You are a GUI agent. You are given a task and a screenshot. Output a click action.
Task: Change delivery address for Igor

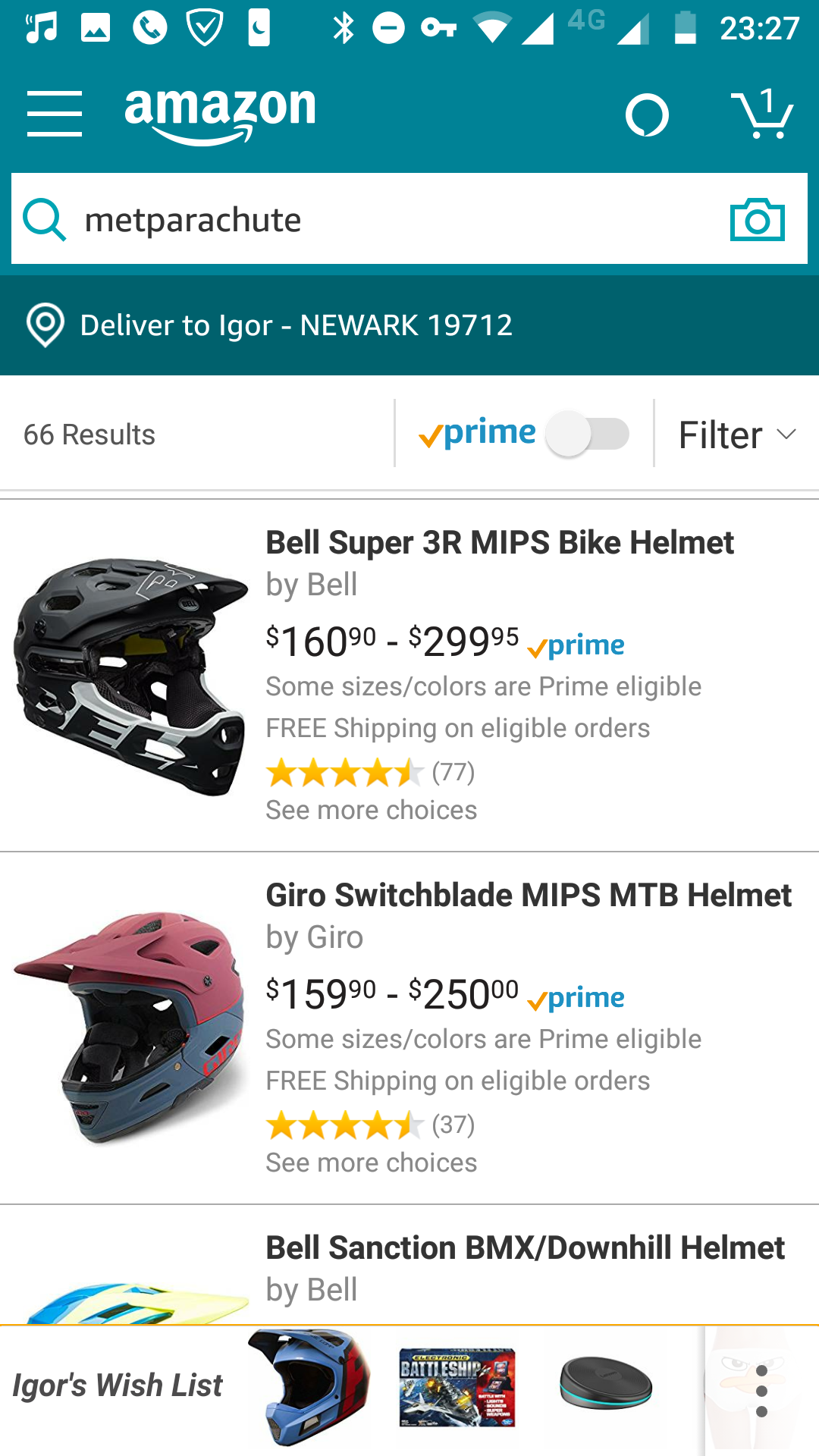(296, 325)
